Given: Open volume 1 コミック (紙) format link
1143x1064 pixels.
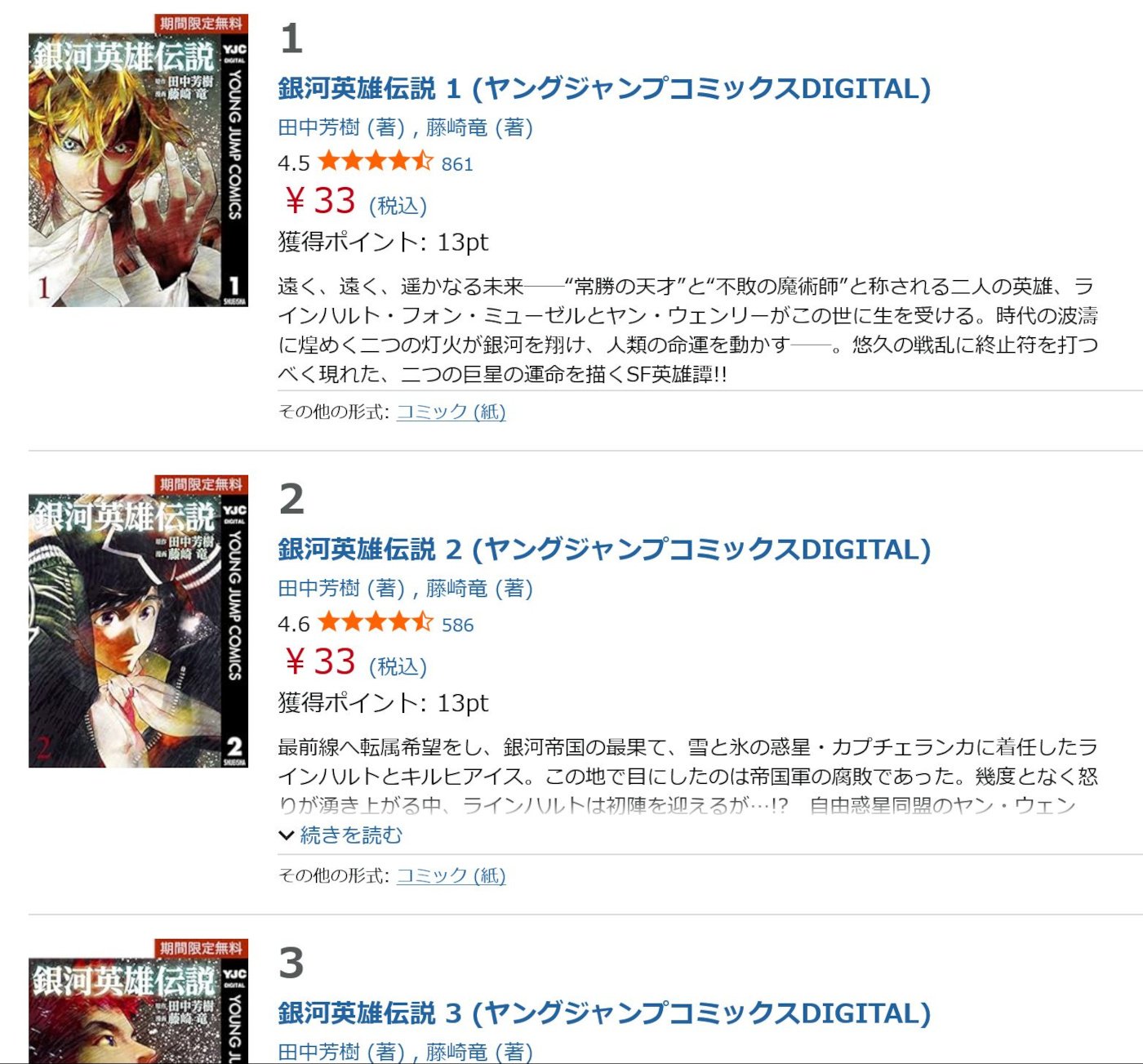Looking at the screenshot, I should [451, 412].
